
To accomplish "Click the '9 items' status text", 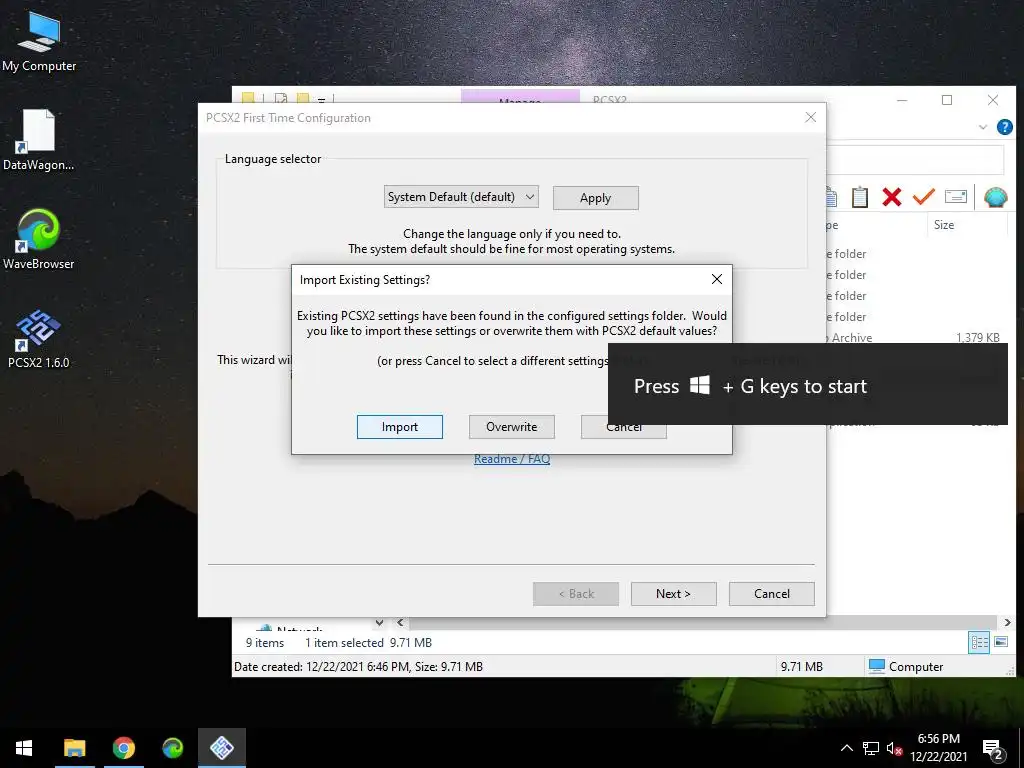I will click(x=264, y=643).
